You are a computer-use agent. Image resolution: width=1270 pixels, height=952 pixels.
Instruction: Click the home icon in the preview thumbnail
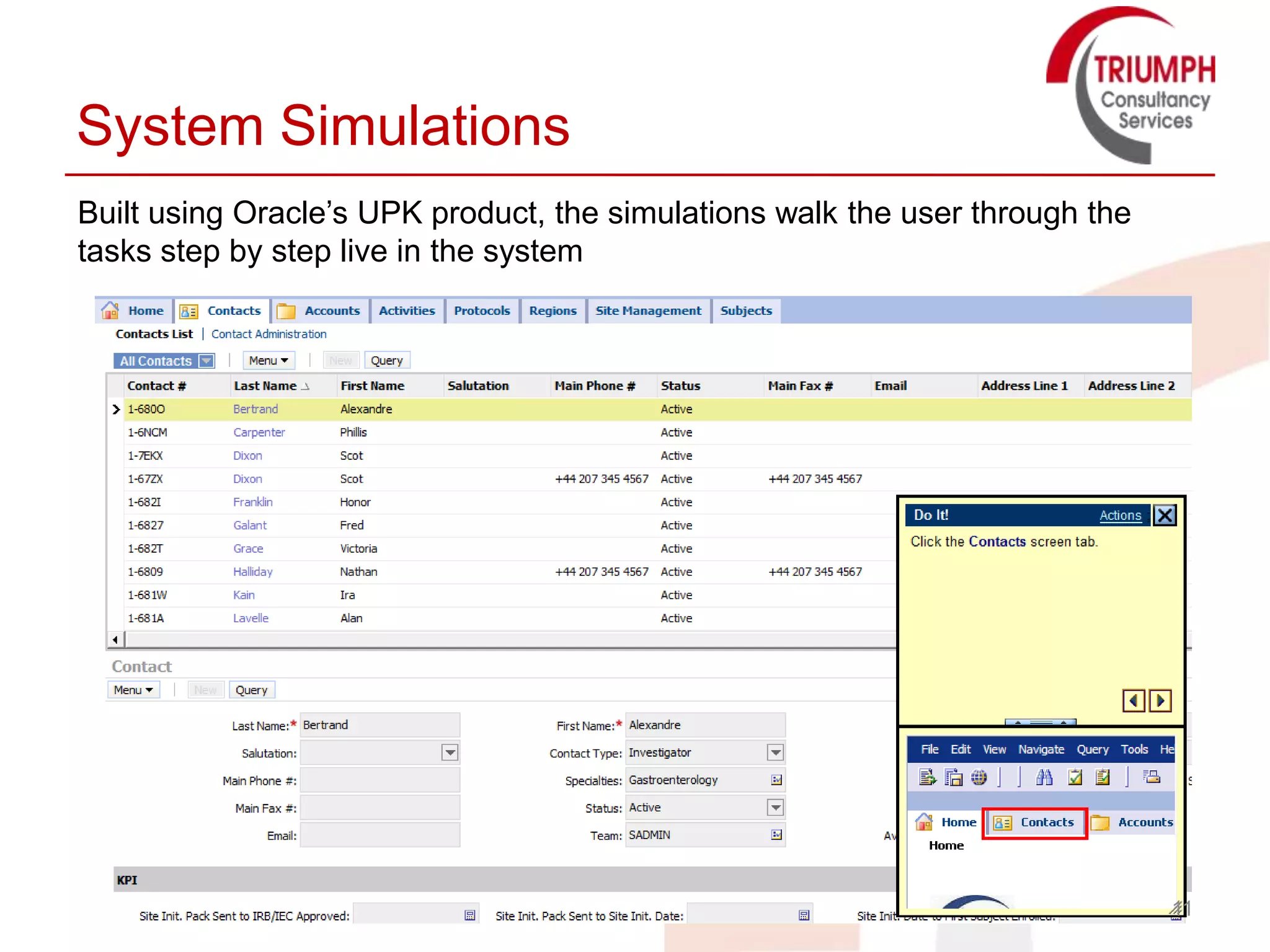(924, 822)
